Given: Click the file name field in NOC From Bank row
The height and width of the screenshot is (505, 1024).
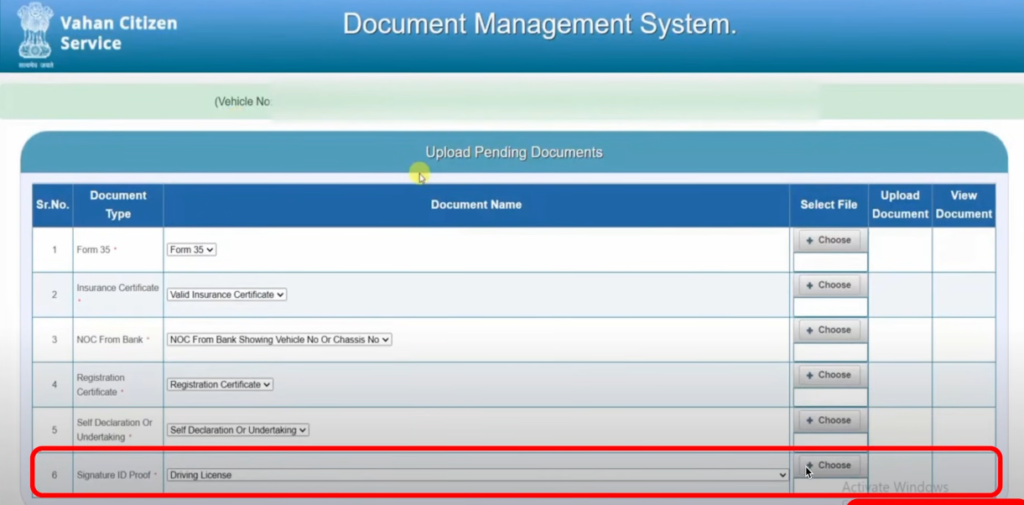Looking at the screenshot, I should point(830,353).
